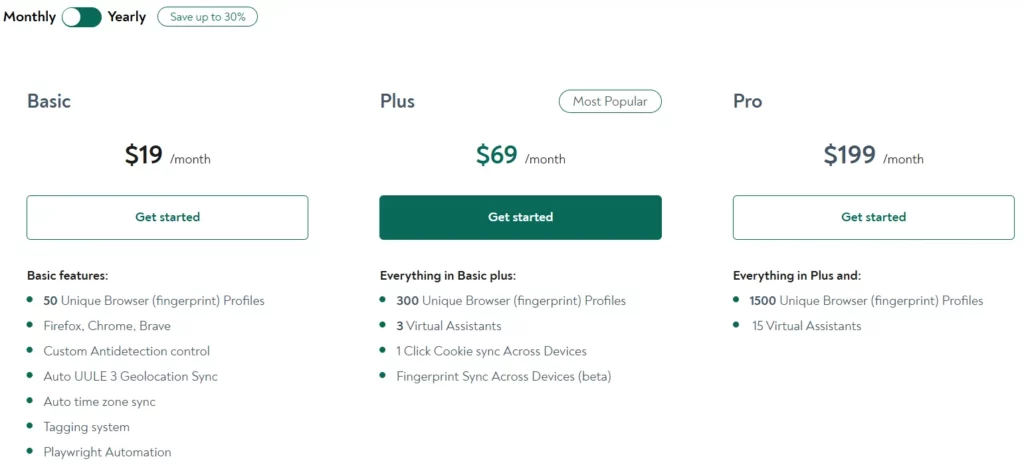This screenshot has height=465, width=1024.
Task: Click the Playwright Automation feature item
Action: 107,452
